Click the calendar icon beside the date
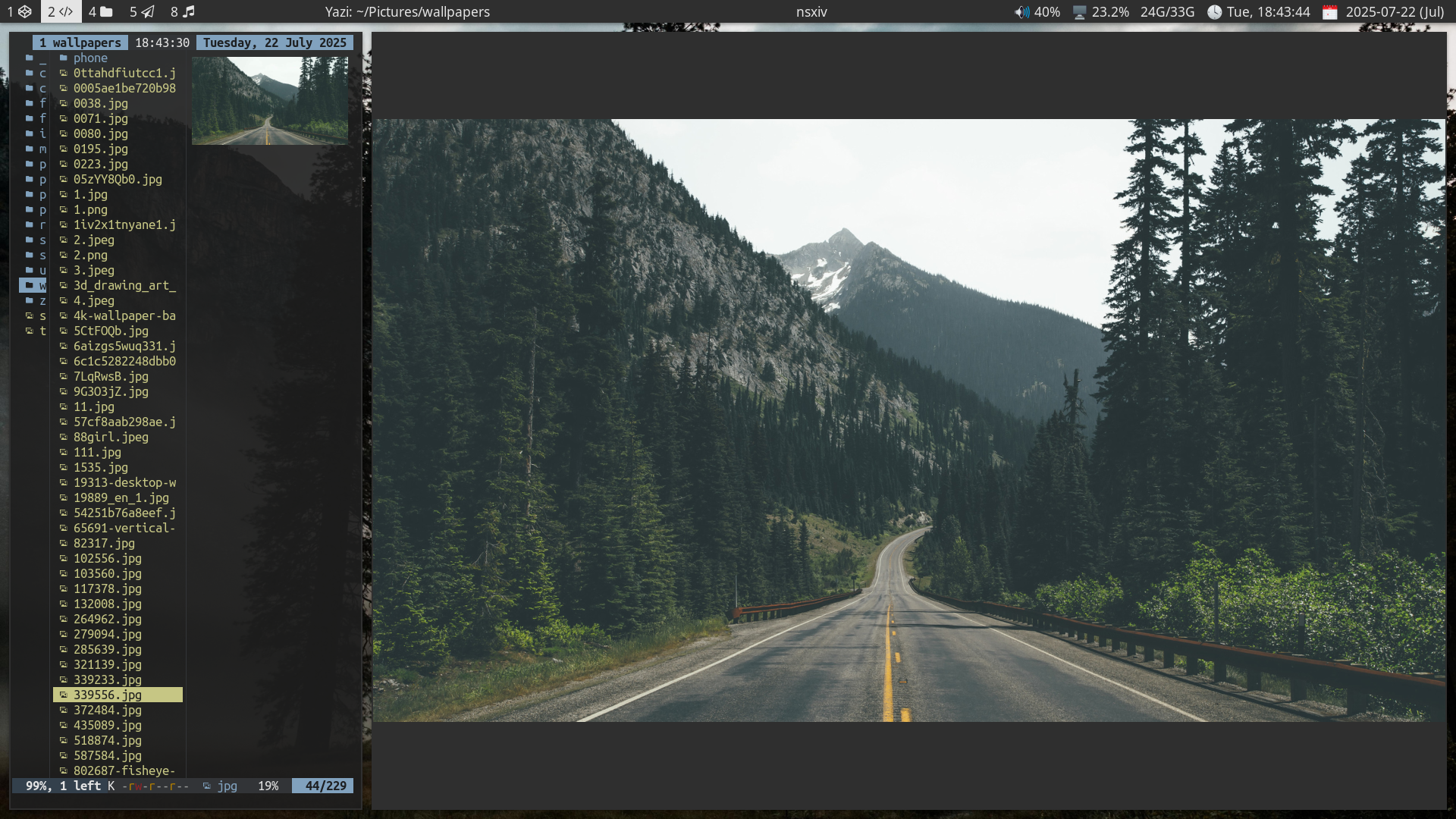The width and height of the screenshot is (1456, 819). (x=1329, y=12)
